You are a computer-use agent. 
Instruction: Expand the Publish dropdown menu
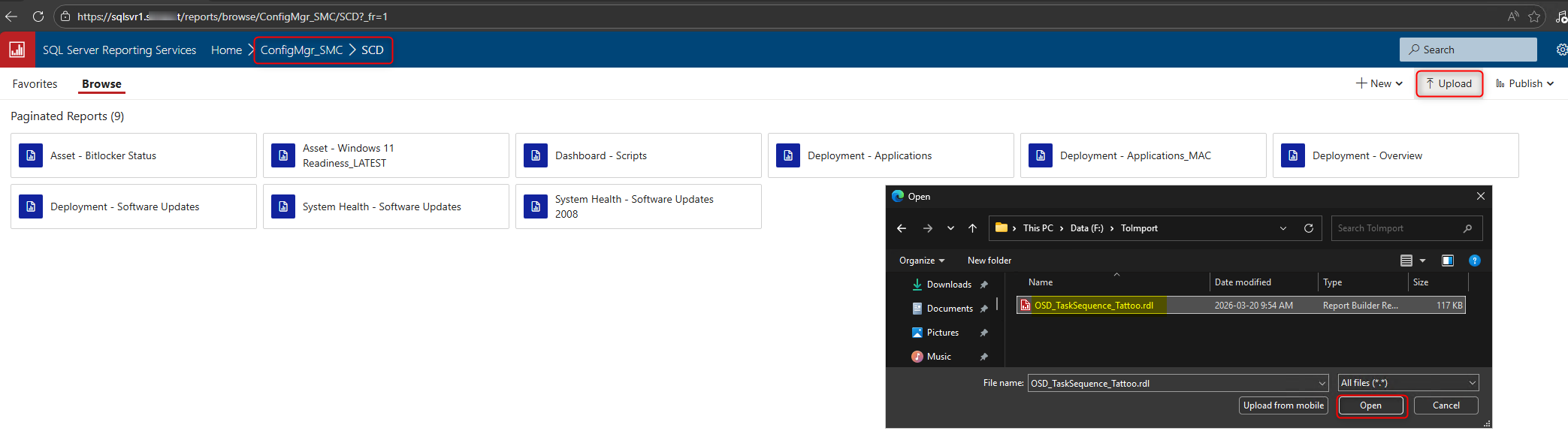tap(1524, 83)
